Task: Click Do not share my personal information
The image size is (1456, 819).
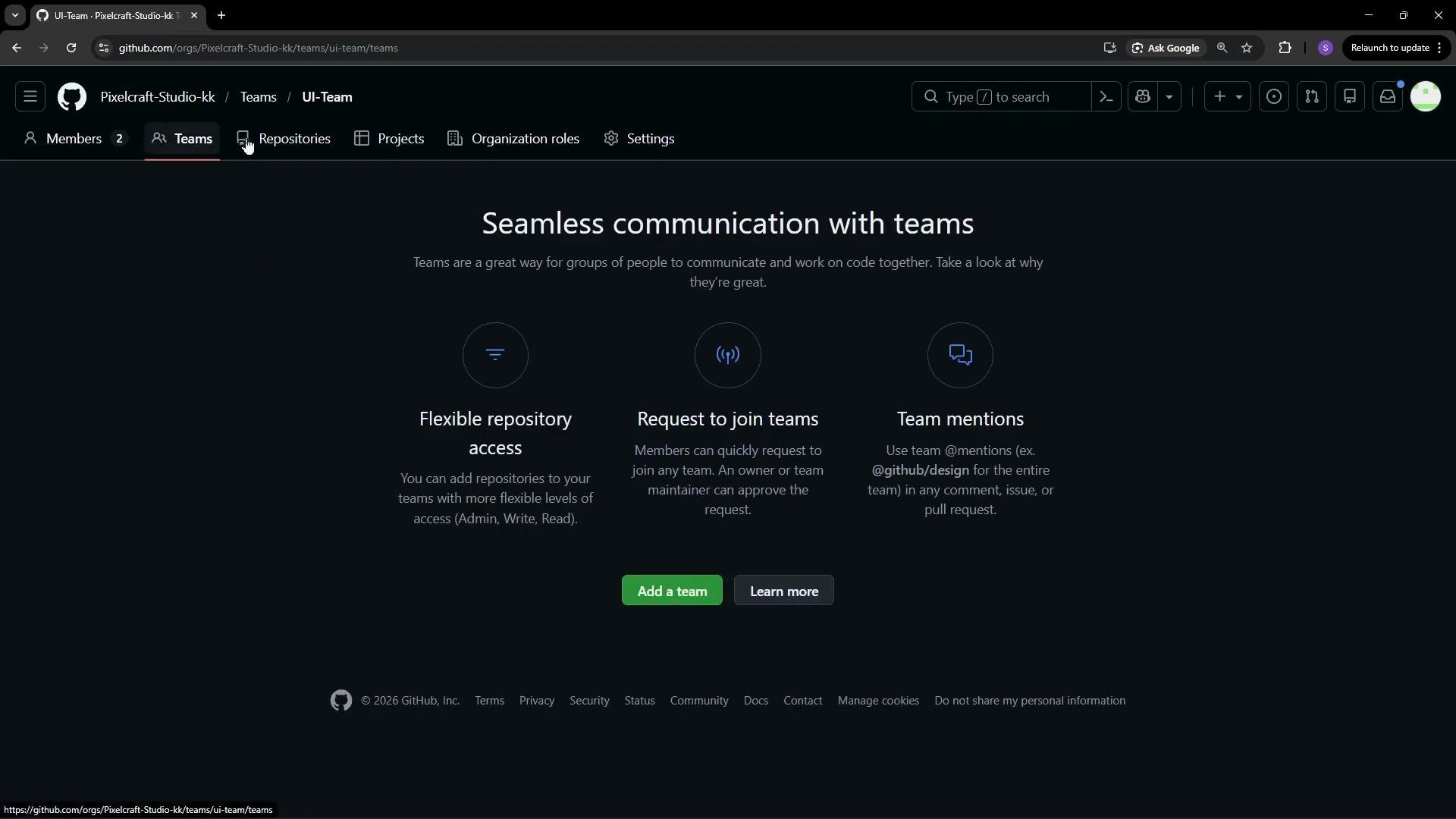Action: (1030, 701)
